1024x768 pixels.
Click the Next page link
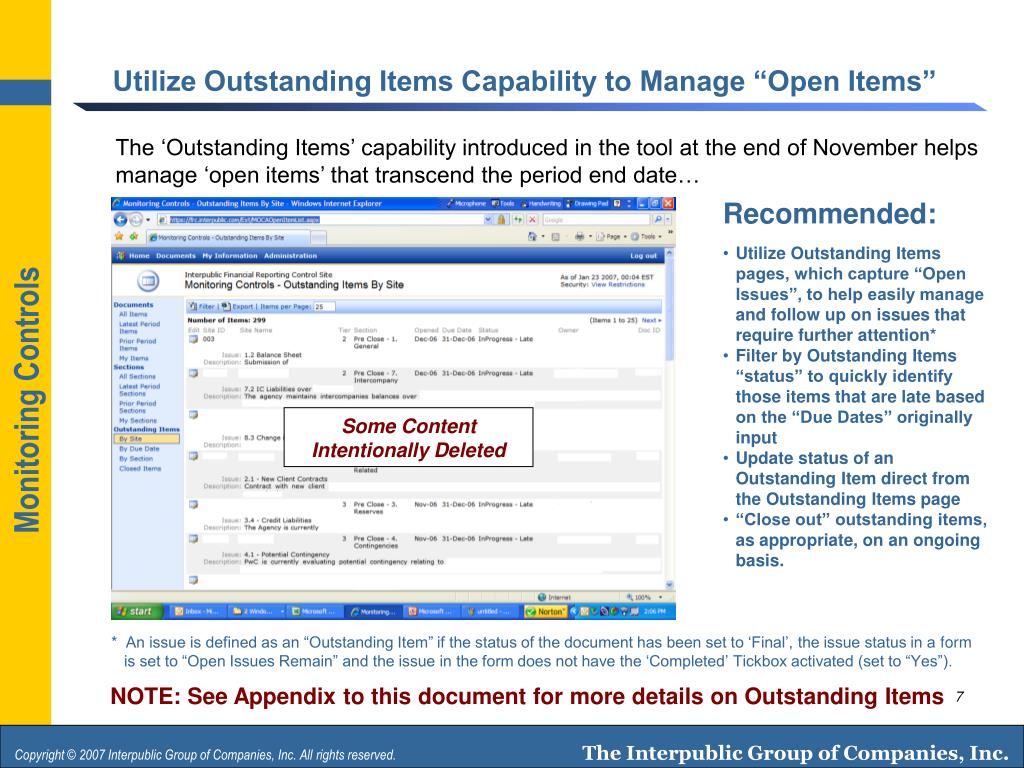click(651, 321)
